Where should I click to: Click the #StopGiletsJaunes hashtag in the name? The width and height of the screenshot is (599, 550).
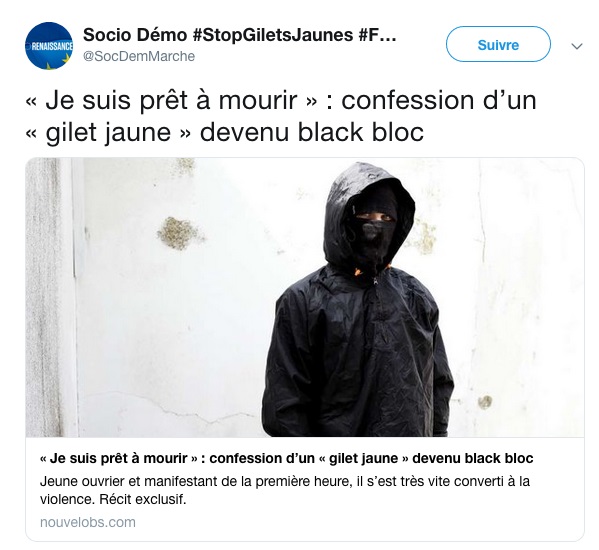point(273,35)
